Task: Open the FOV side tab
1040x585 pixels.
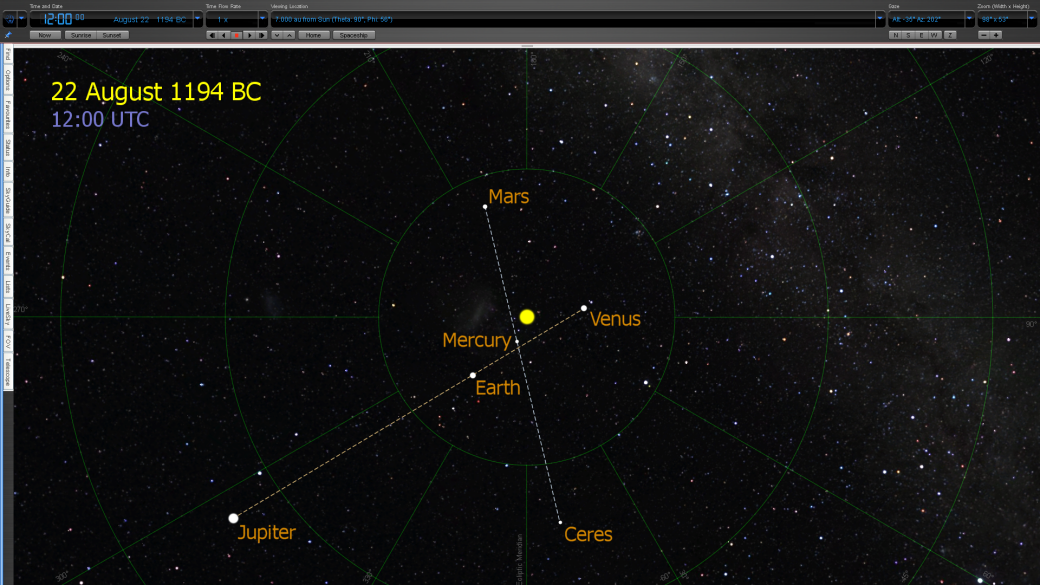Action: click(x=8, y=342)
